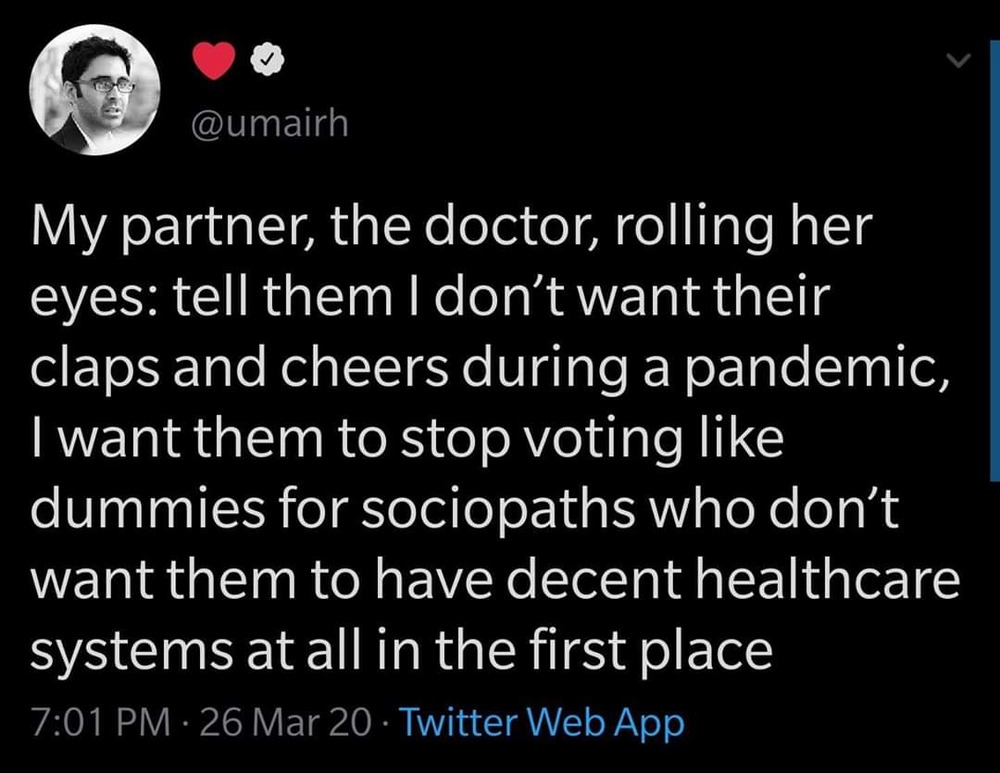Screen dimensions: 1000x773
Task: Expand the tweet options chevron
Action: 958,62
